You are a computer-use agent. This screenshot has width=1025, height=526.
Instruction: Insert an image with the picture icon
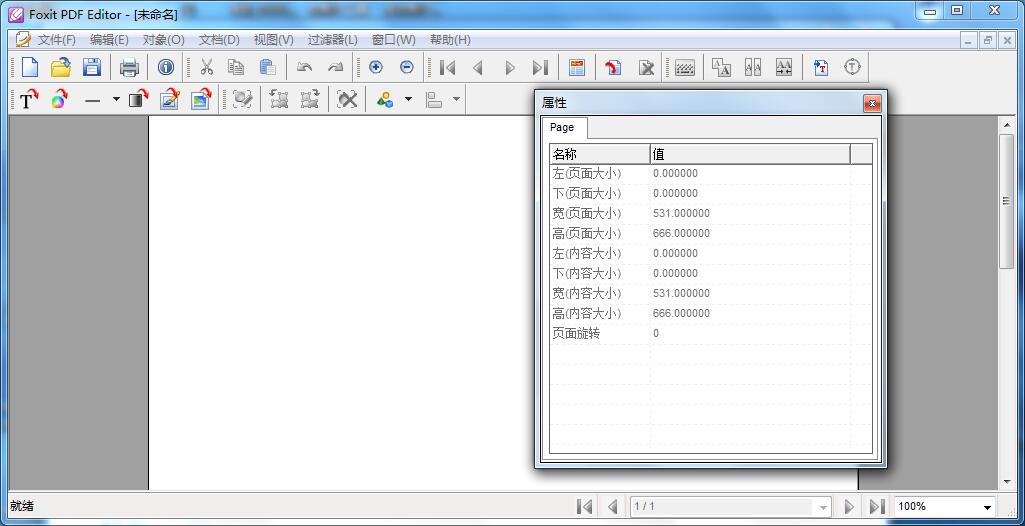[201, 100]
